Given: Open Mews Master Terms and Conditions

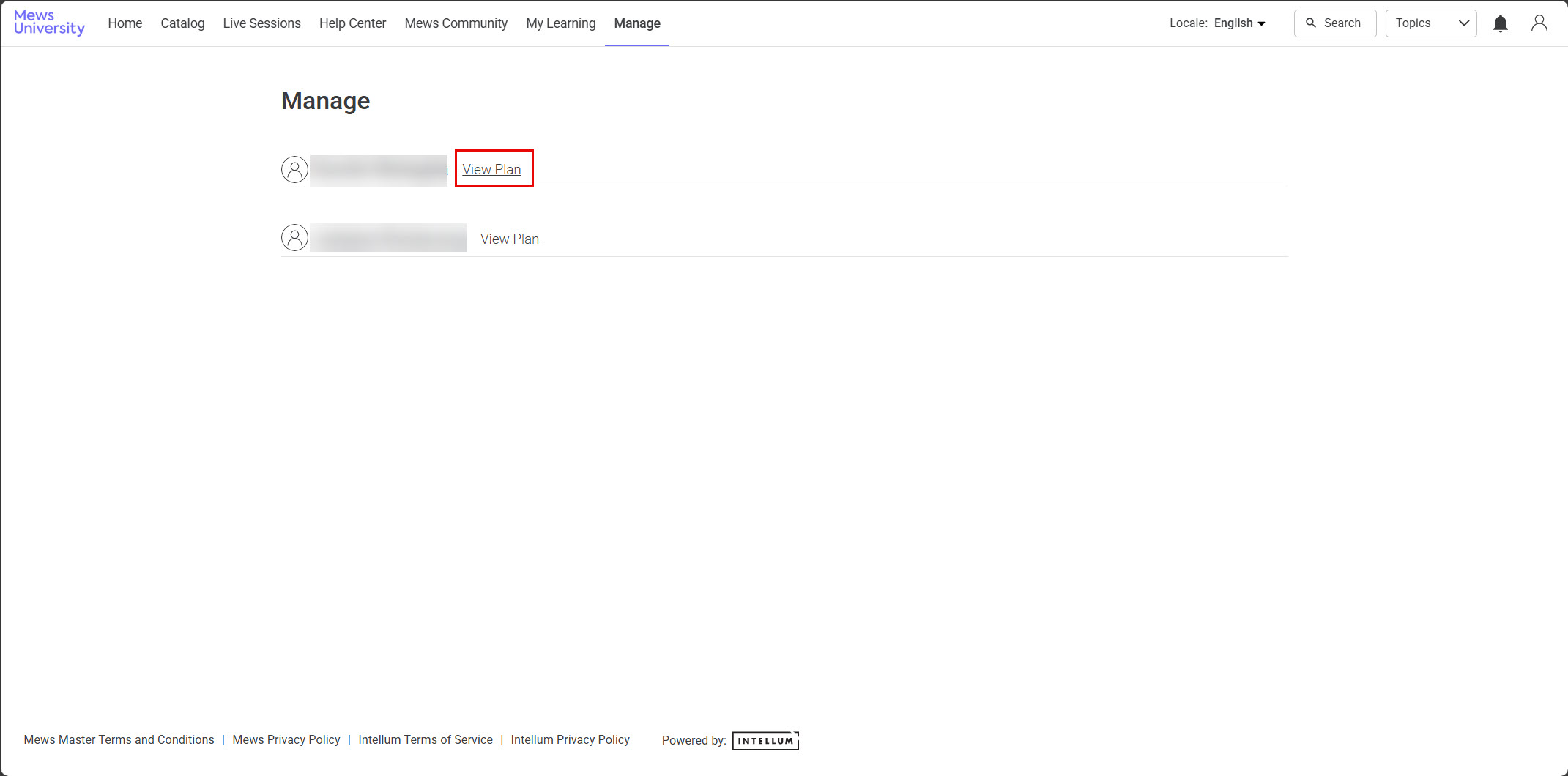Looking at the screenshot, I should click(x=119, y=740).
